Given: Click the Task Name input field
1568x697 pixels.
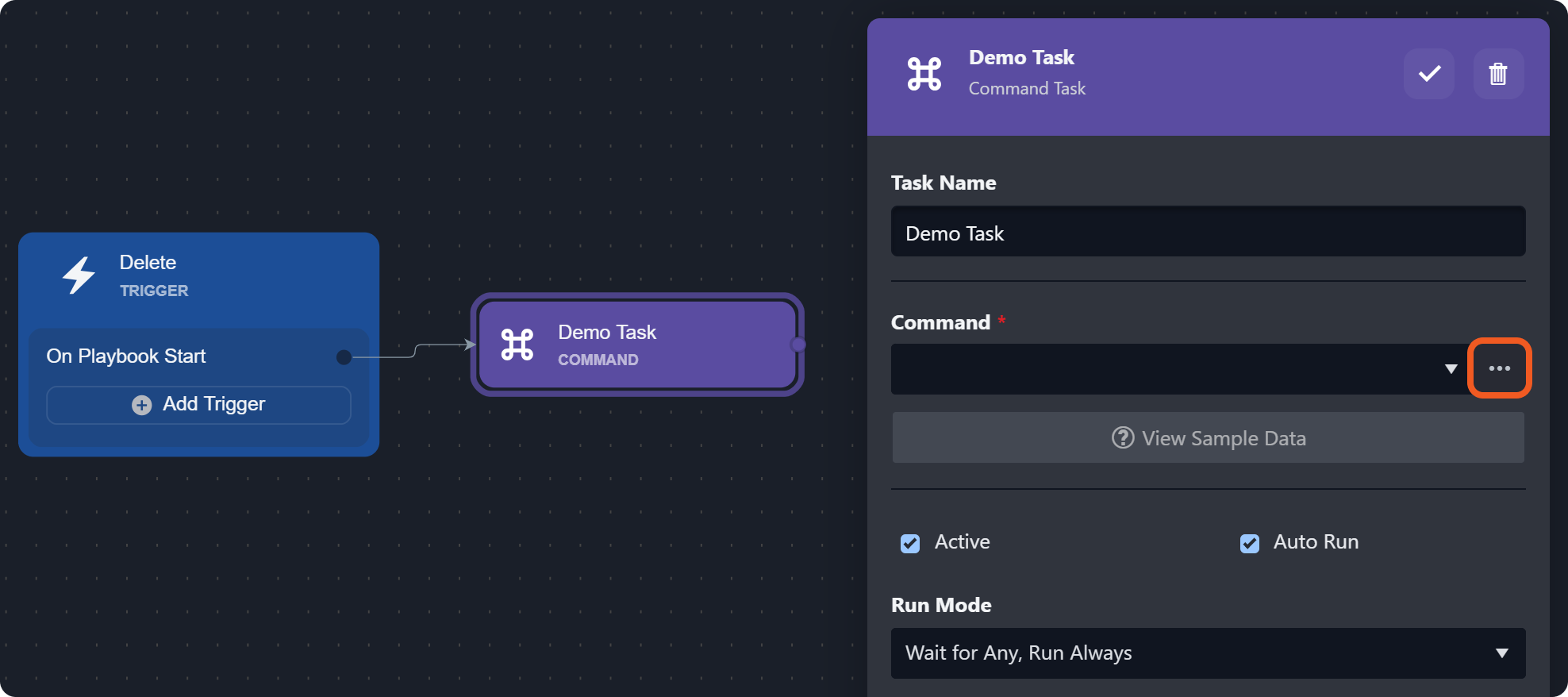Looking at the screenshot, I should coord(1207,232).
